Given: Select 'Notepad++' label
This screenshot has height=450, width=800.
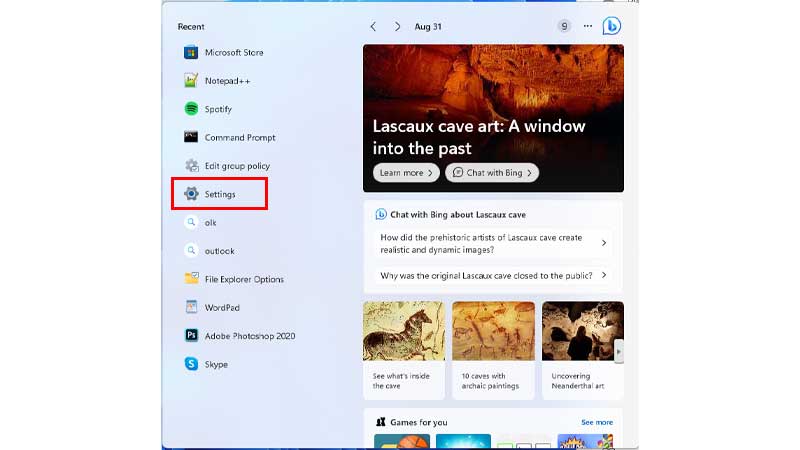Looking at the screenshot, I should [228, 81].
